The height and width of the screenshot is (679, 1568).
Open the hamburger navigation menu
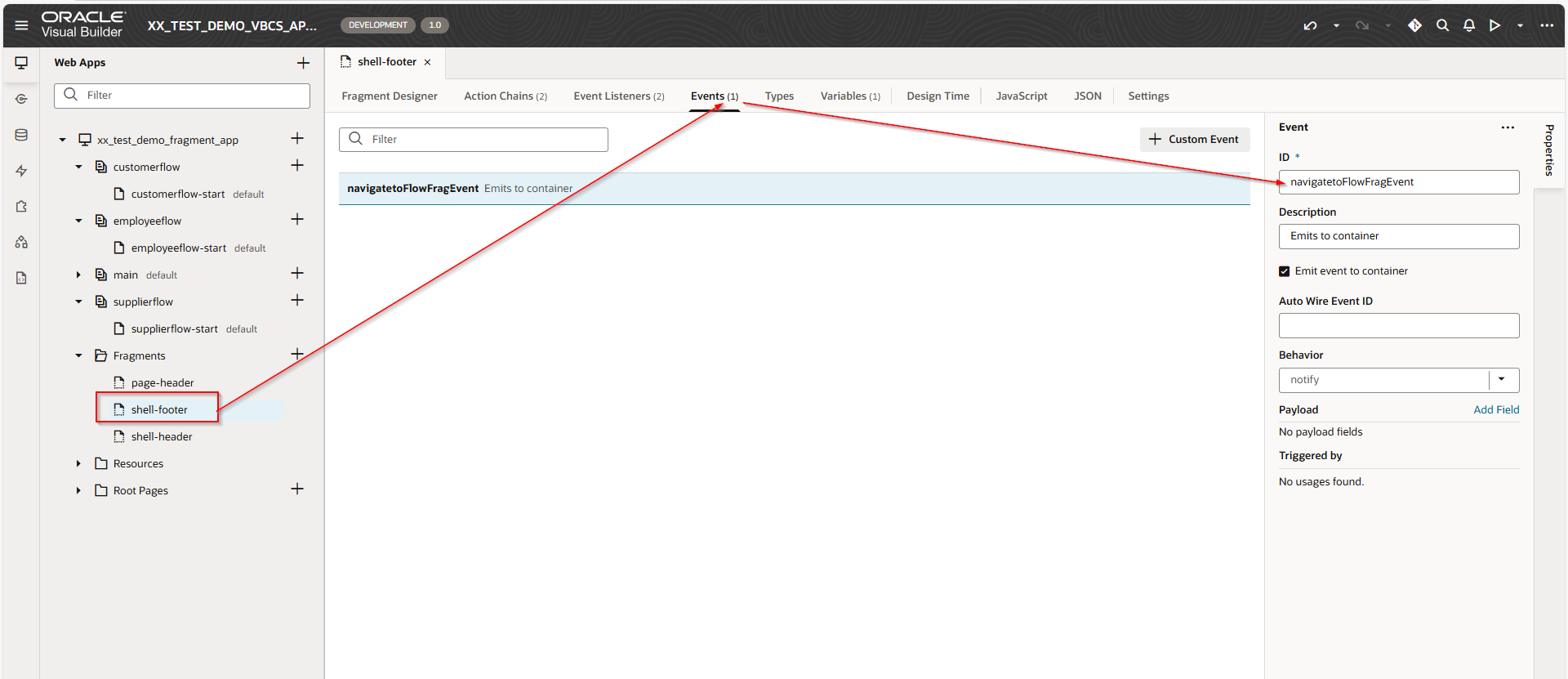[21, 25]
